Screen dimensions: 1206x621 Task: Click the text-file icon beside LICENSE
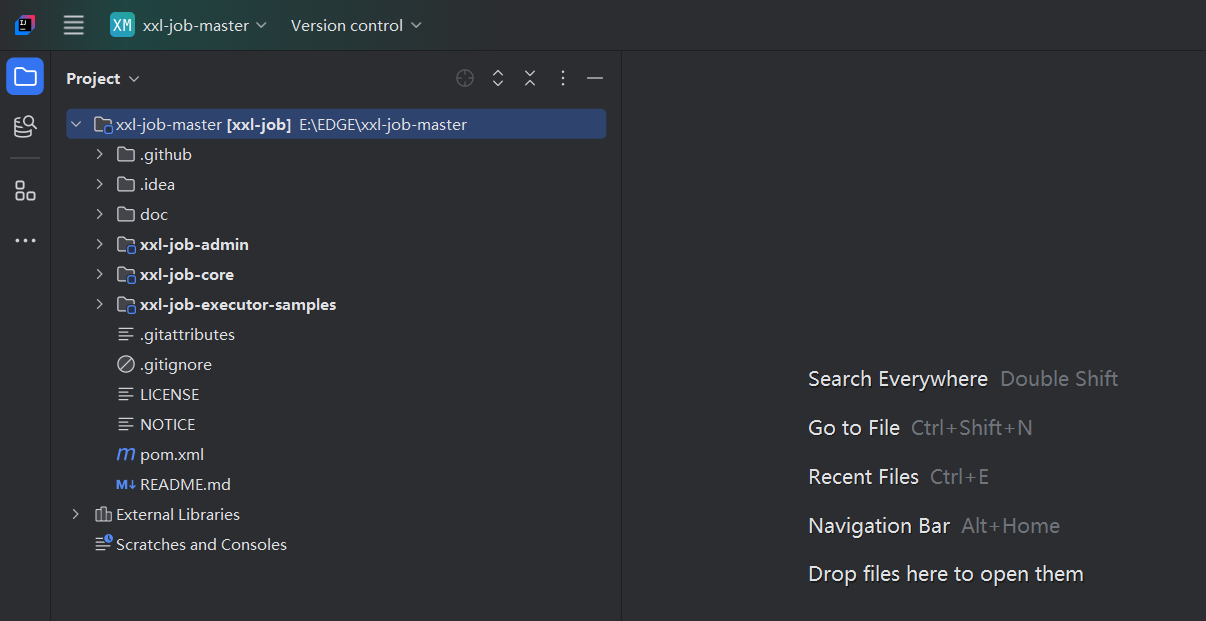(126, 395)
